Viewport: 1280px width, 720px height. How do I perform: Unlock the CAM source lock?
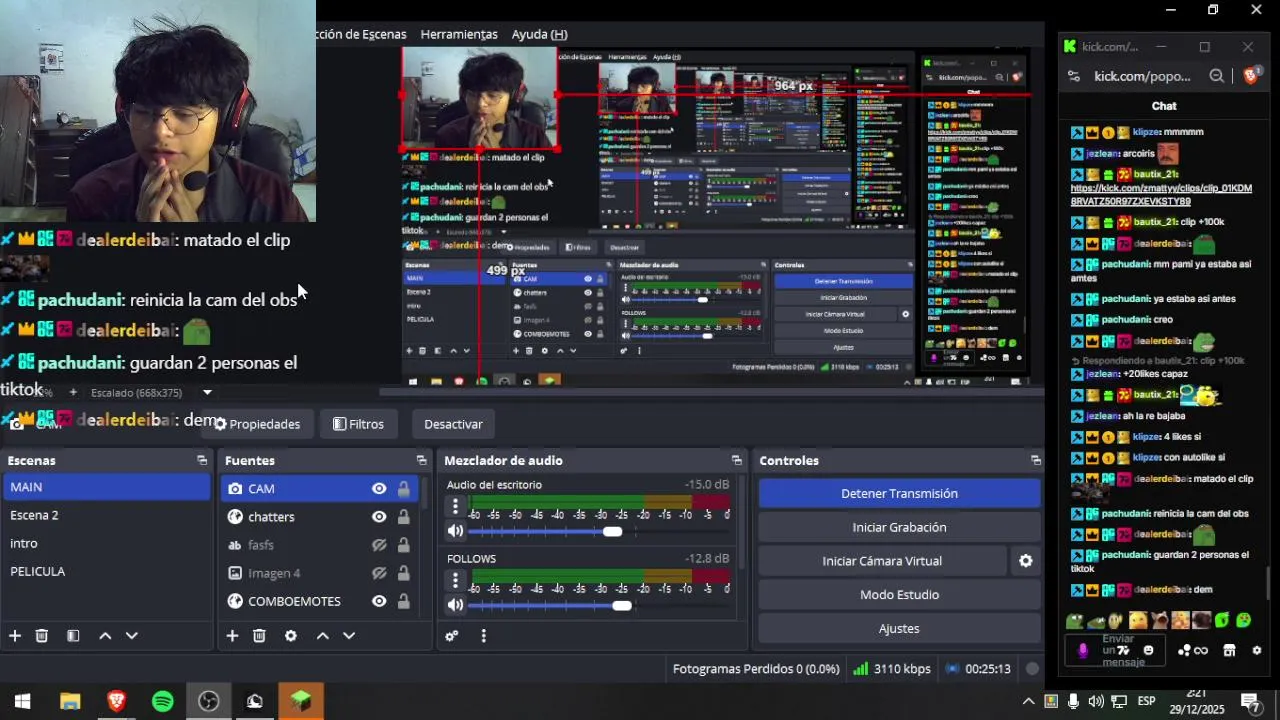pos(403,488)
